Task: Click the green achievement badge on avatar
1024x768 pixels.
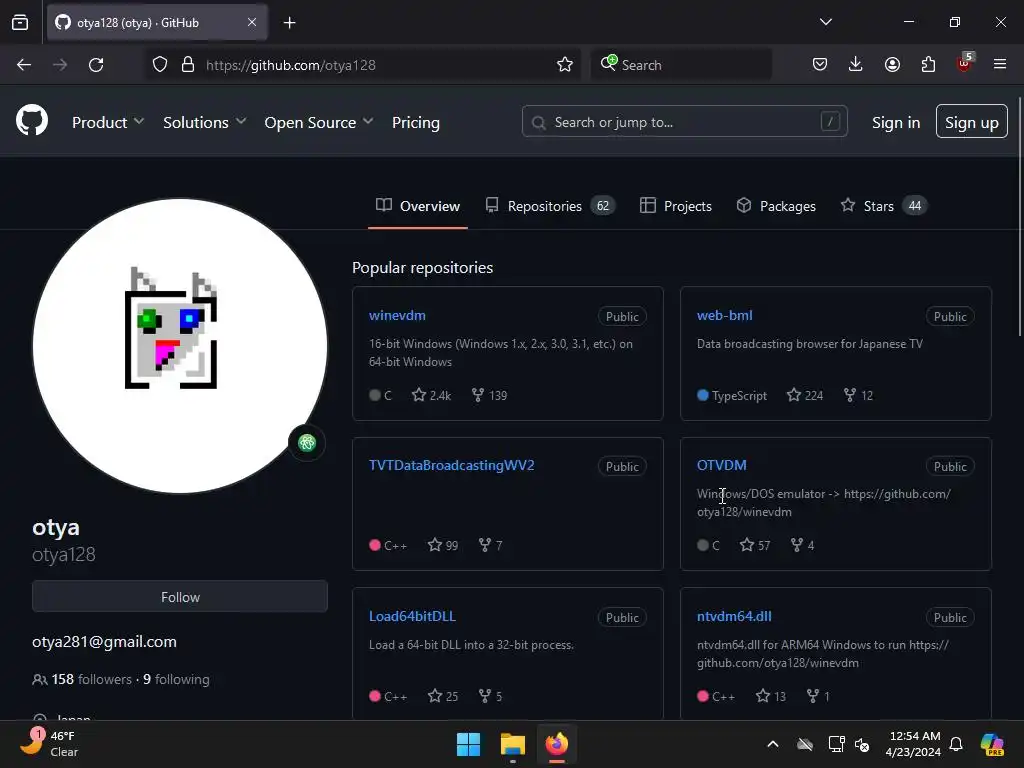Action: click(307, 443)
